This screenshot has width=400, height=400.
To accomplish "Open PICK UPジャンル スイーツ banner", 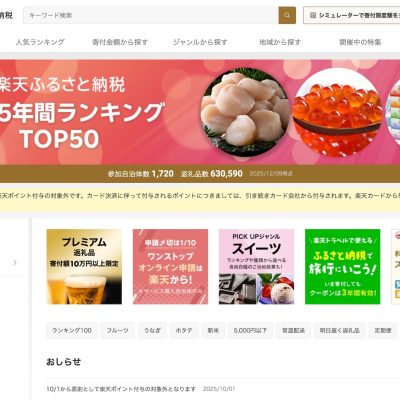I will [256, 267].
